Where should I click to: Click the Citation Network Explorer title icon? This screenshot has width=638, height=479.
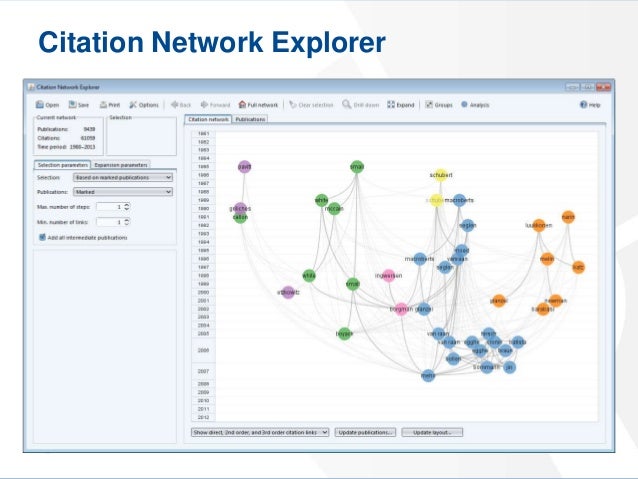[x=31, y=87]
